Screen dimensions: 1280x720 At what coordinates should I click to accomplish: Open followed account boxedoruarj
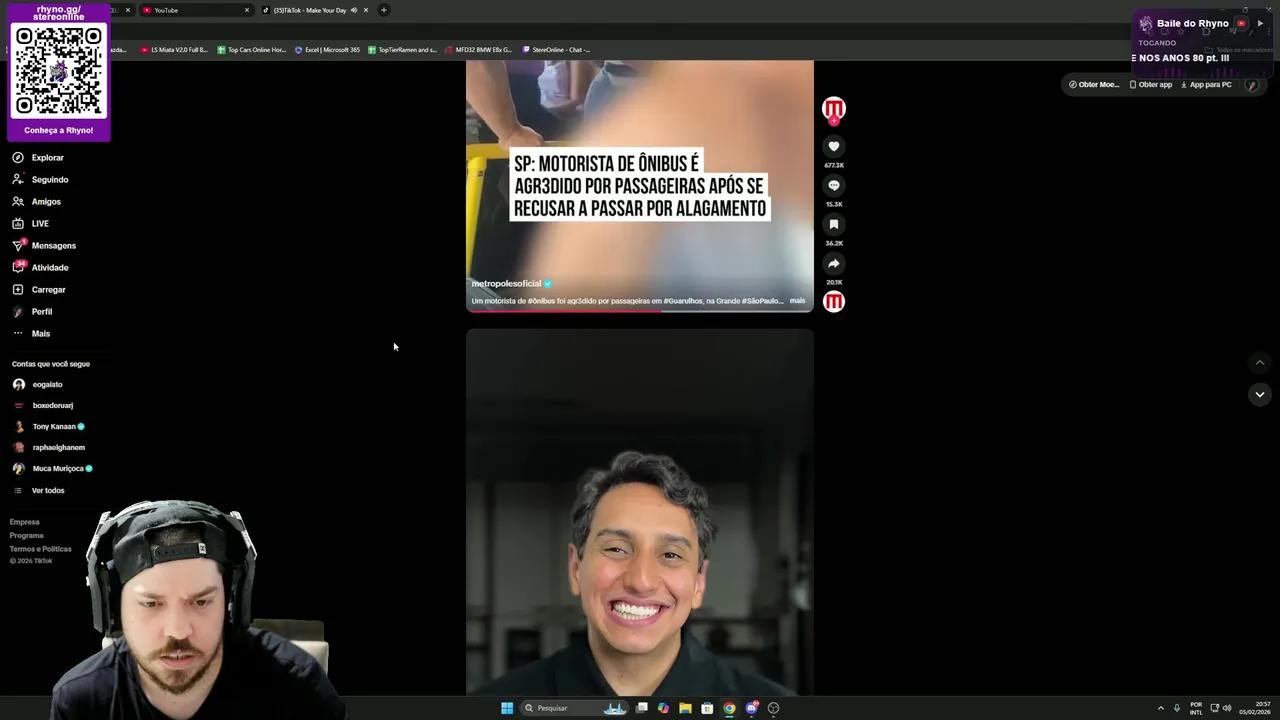coord(43,406)
